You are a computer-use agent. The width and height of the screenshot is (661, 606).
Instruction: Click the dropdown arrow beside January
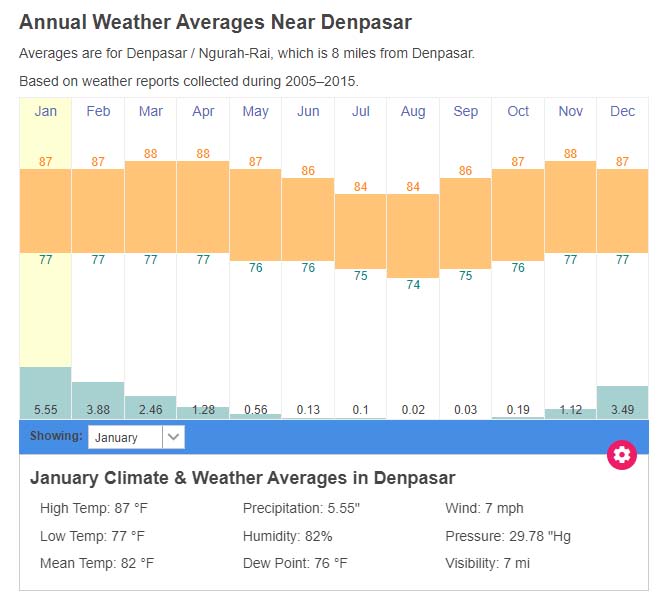click(173, 437)
